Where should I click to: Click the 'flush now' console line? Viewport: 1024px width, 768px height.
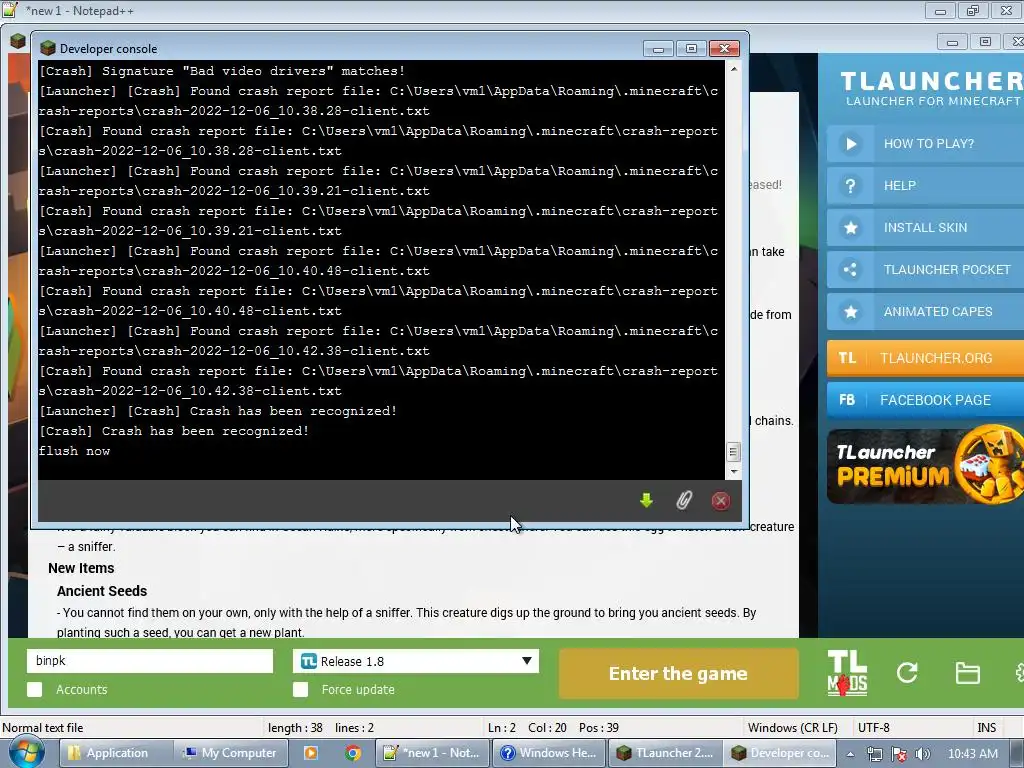74,451
